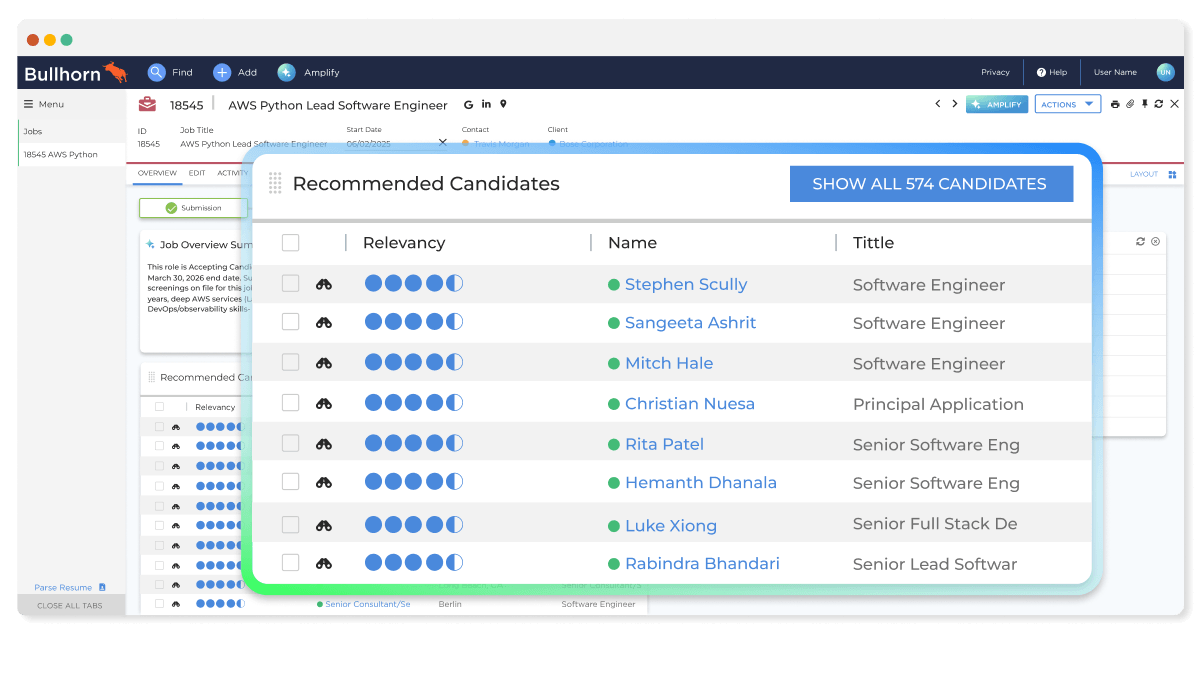Open the Privacy link
This screenshot has height=678, width=1200.
pyautogui.click(x=995, y=72)
